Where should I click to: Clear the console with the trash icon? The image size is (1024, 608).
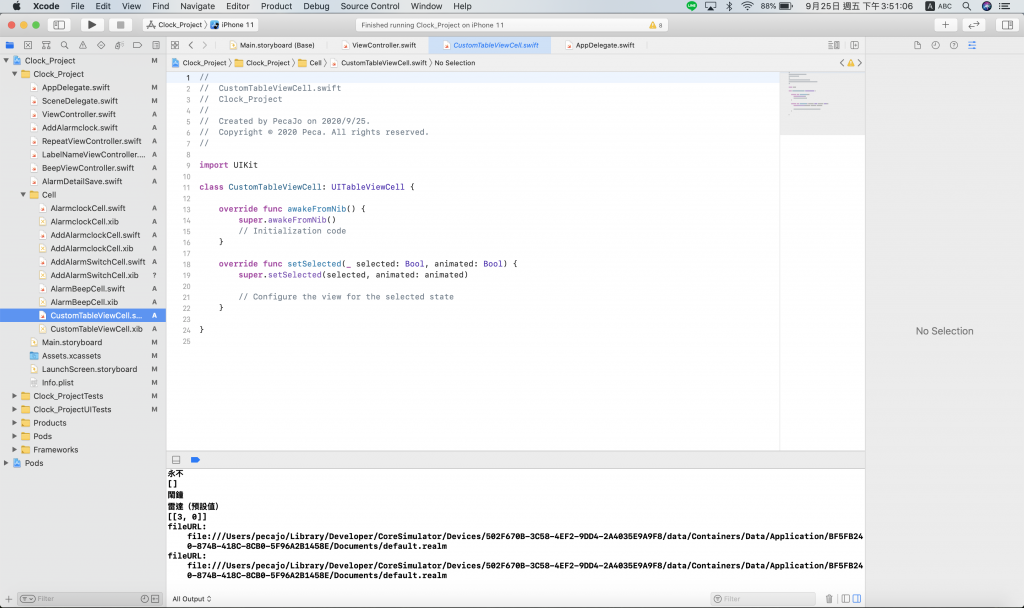[x=829, y=599]
